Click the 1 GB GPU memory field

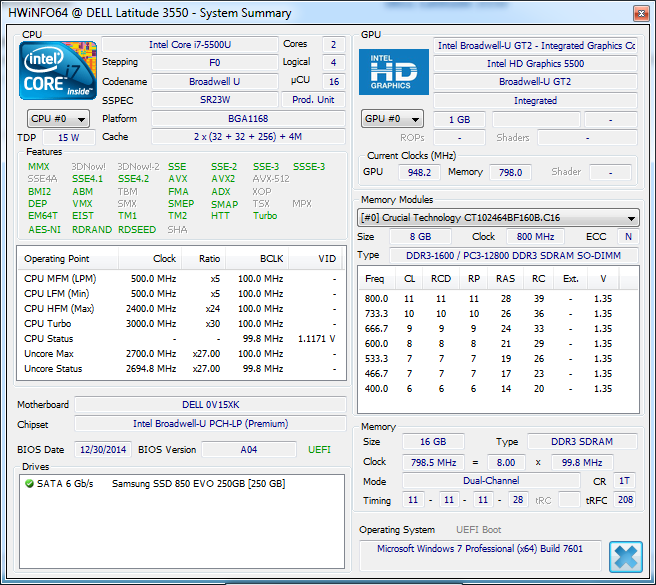[459, 120]
